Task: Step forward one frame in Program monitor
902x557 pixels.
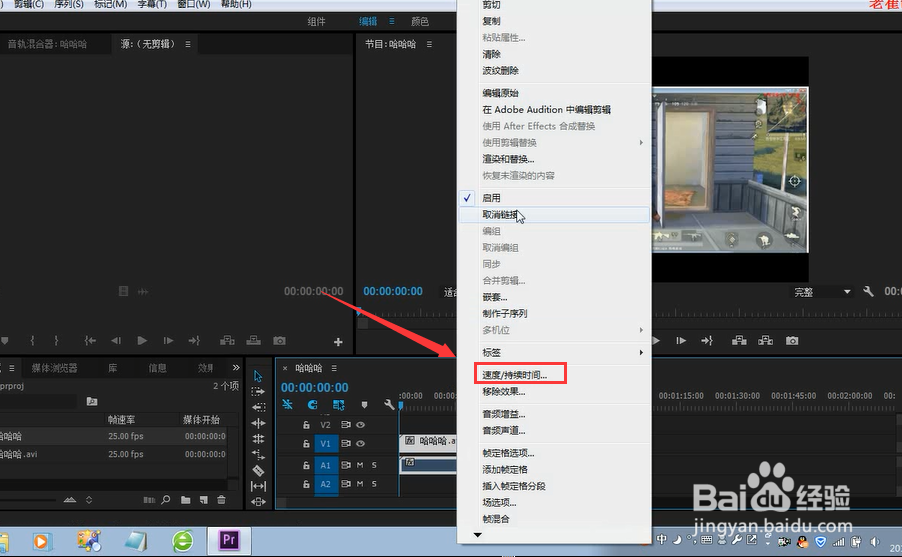Action: point(681,341)
